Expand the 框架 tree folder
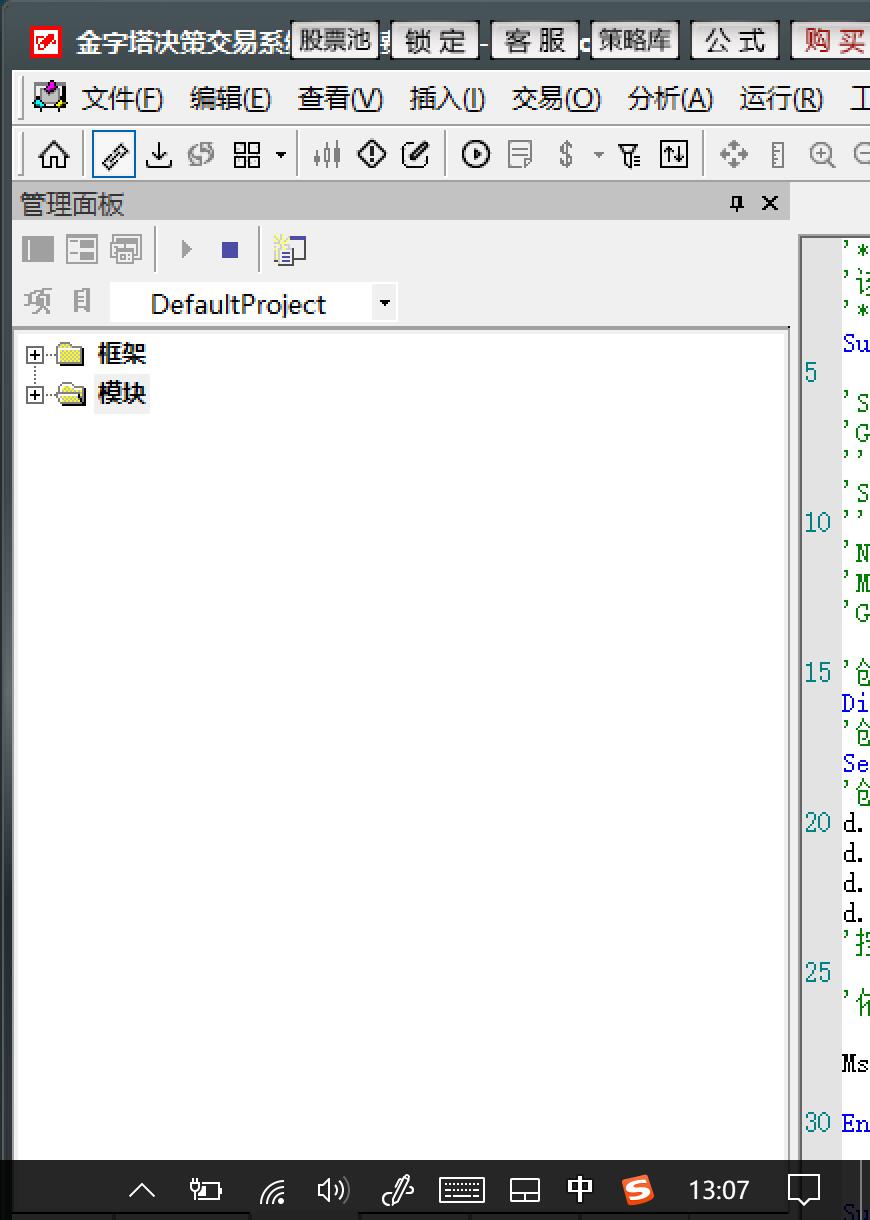Viewport: 870px width, 1220px height. click(x=35, y=355)
